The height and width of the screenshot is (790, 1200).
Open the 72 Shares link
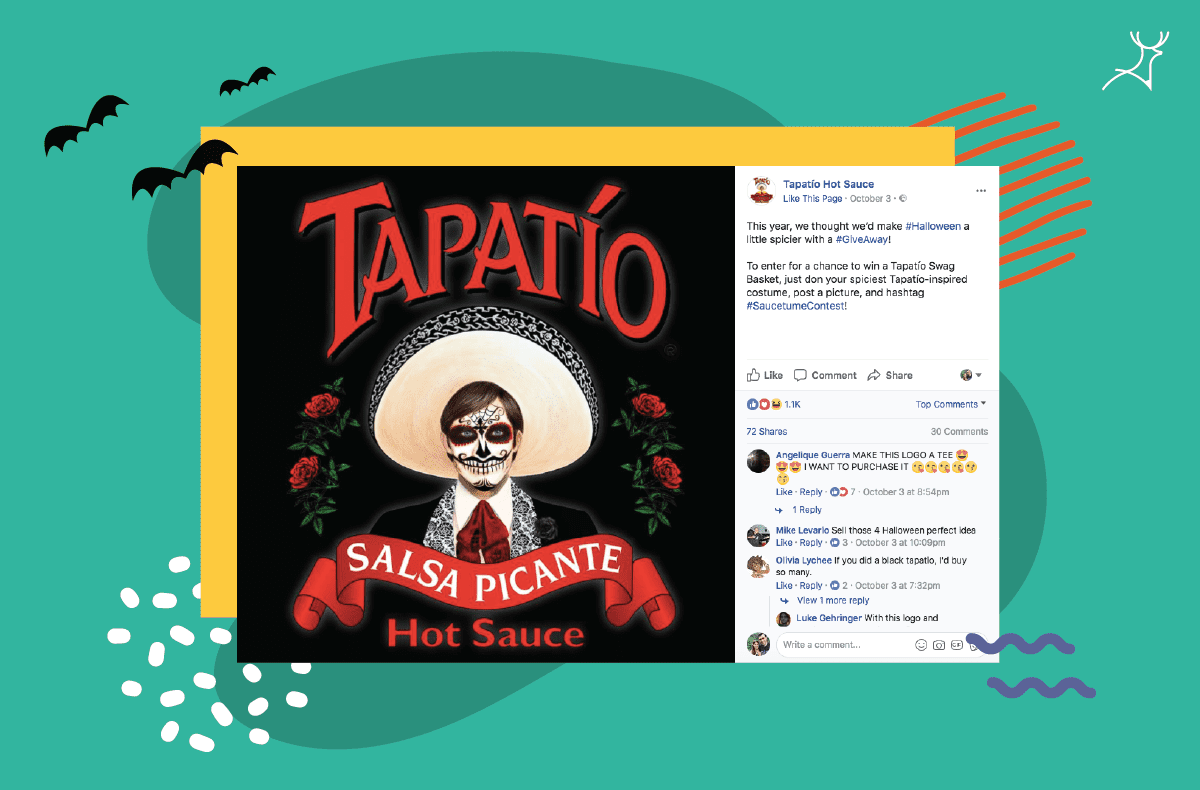[x=767, y=432]
